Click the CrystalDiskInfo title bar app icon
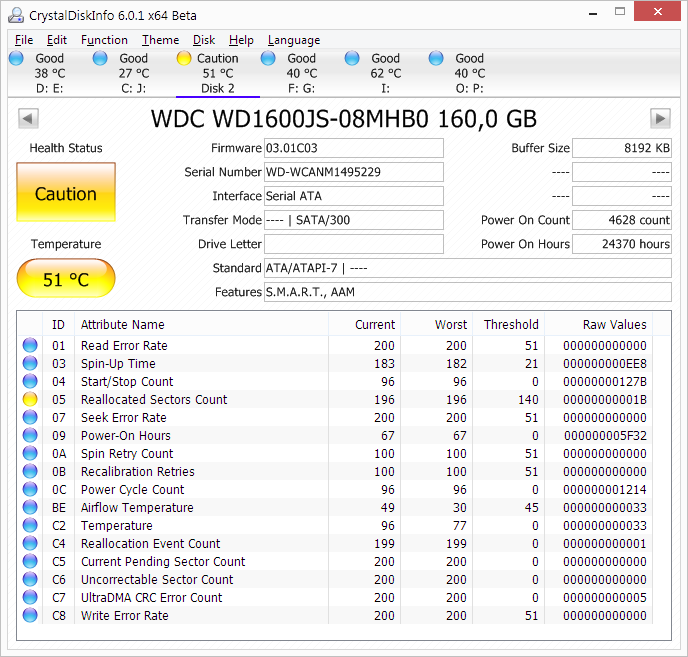 pyautogui.click(x=16, y=15)
